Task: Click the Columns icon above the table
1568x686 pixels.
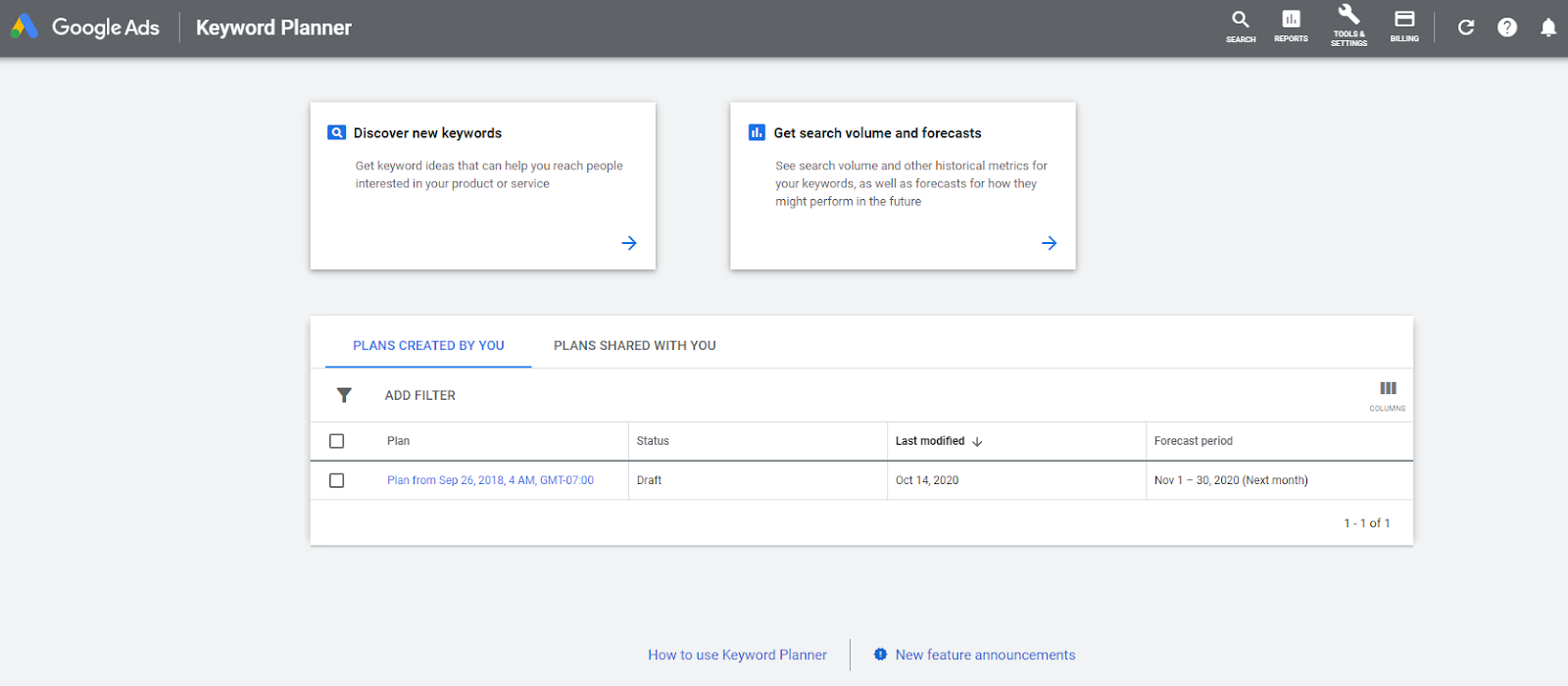Action: tap(1388, 394)
